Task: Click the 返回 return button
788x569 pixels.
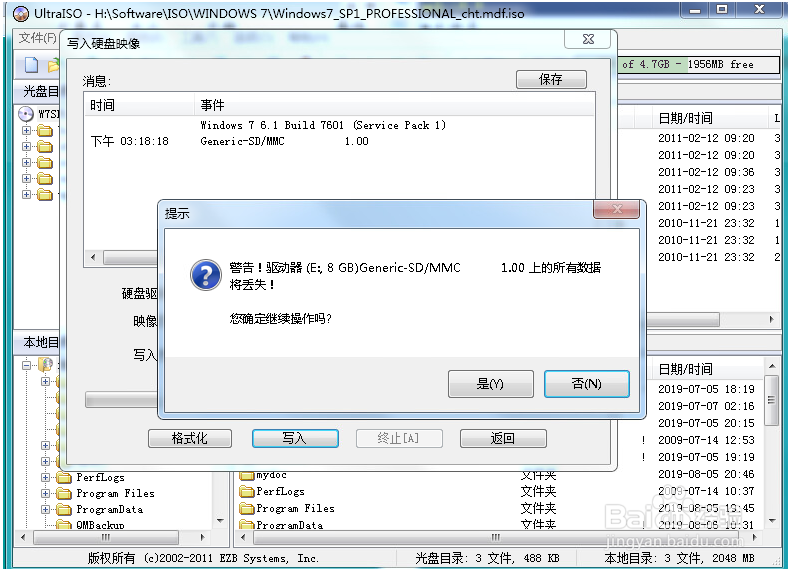Action: click(503, 438)
